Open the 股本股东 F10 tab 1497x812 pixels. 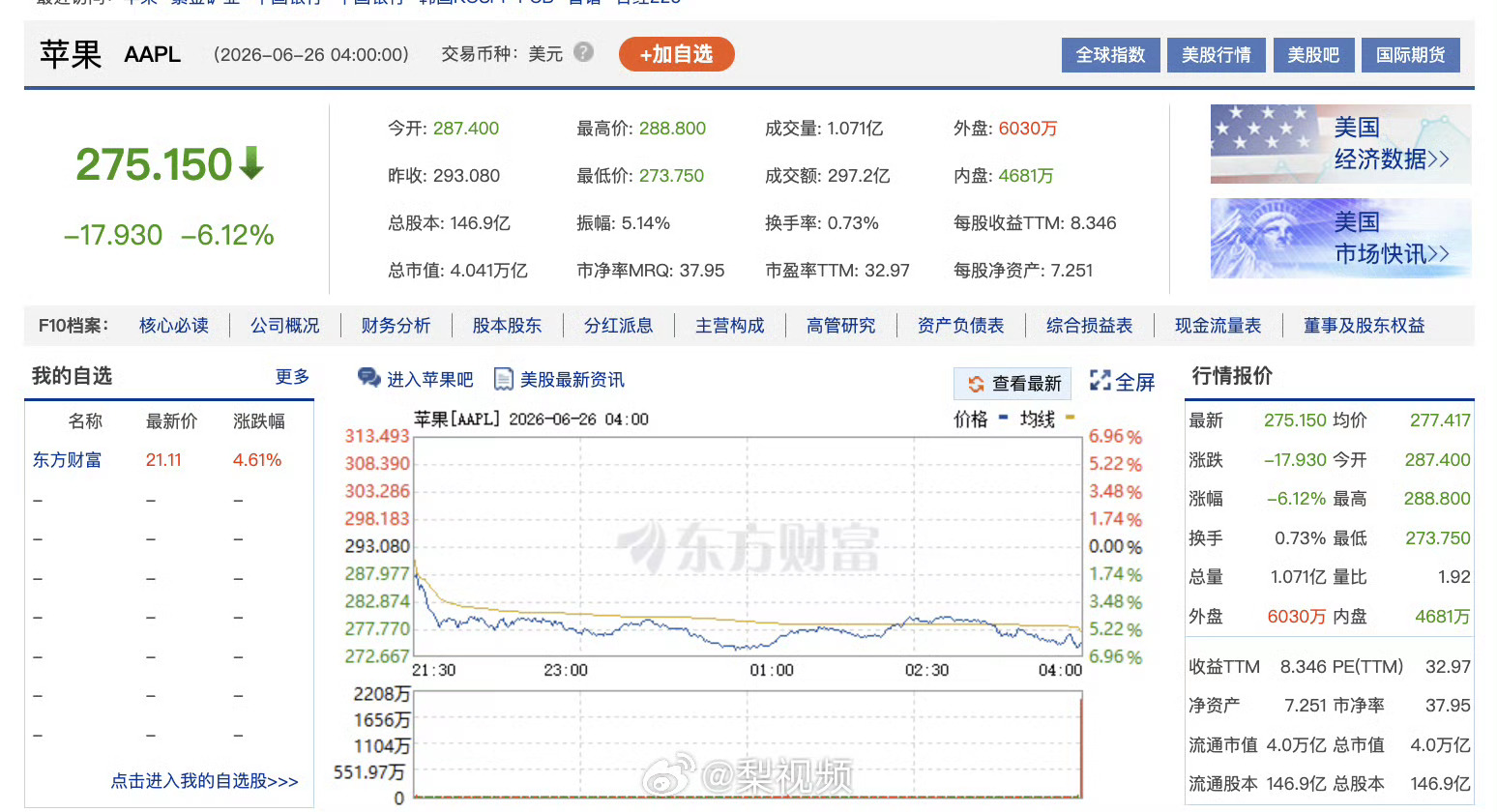507,326
